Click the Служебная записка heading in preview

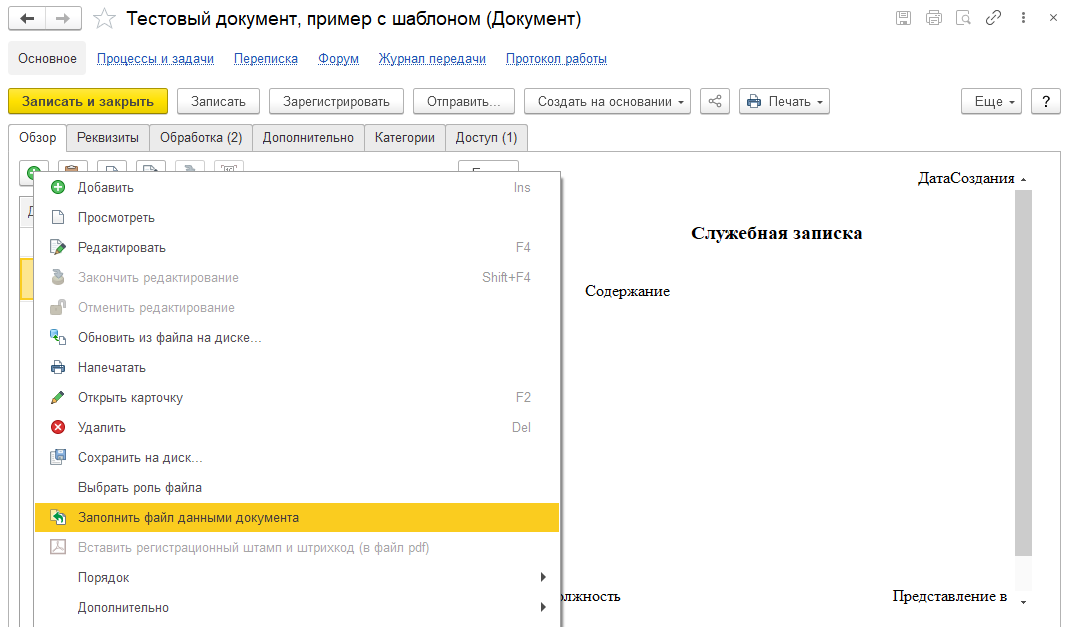click(x=776, y=233)
